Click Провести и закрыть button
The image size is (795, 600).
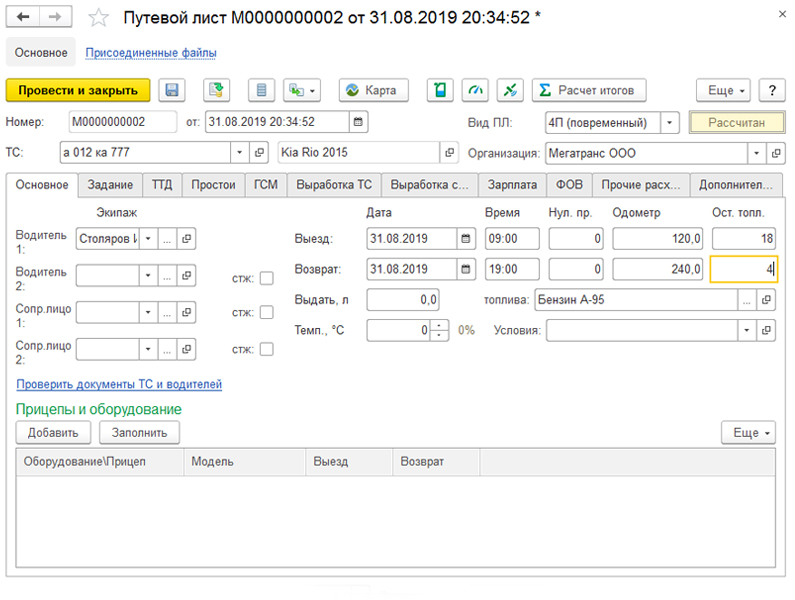[78, 90]
